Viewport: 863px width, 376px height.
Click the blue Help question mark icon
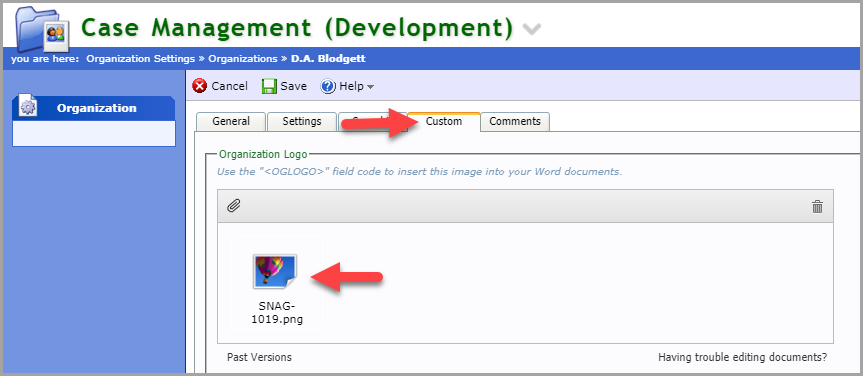[x=328, y=86]
